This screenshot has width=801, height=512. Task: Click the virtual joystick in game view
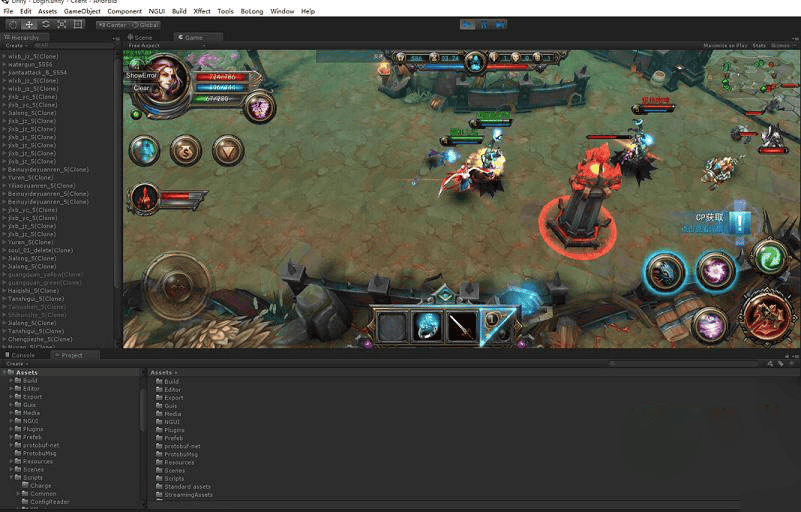coord(177,285)
